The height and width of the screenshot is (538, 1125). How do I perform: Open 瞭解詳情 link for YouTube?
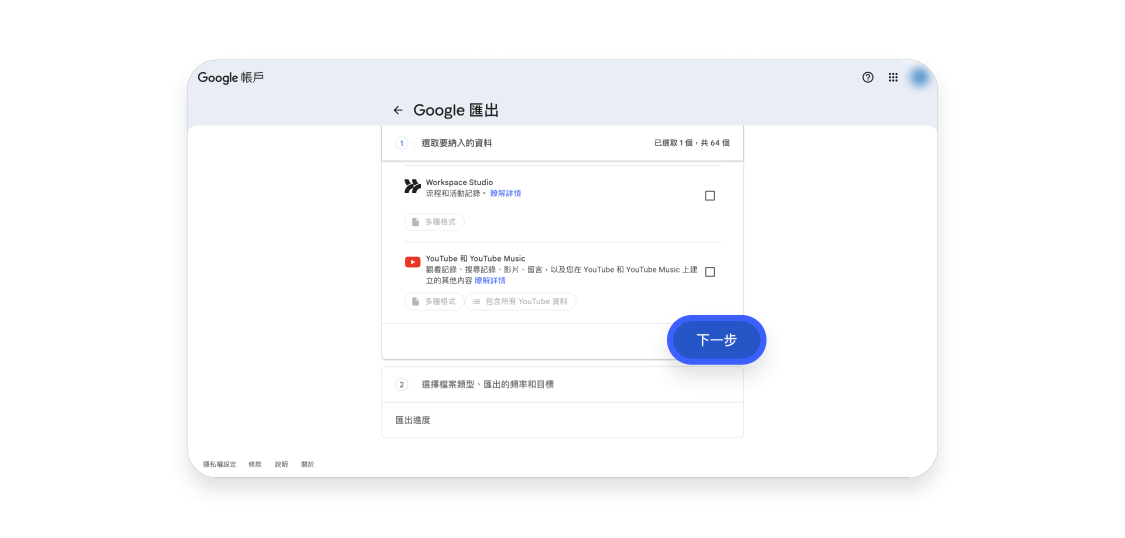[490, 280]
